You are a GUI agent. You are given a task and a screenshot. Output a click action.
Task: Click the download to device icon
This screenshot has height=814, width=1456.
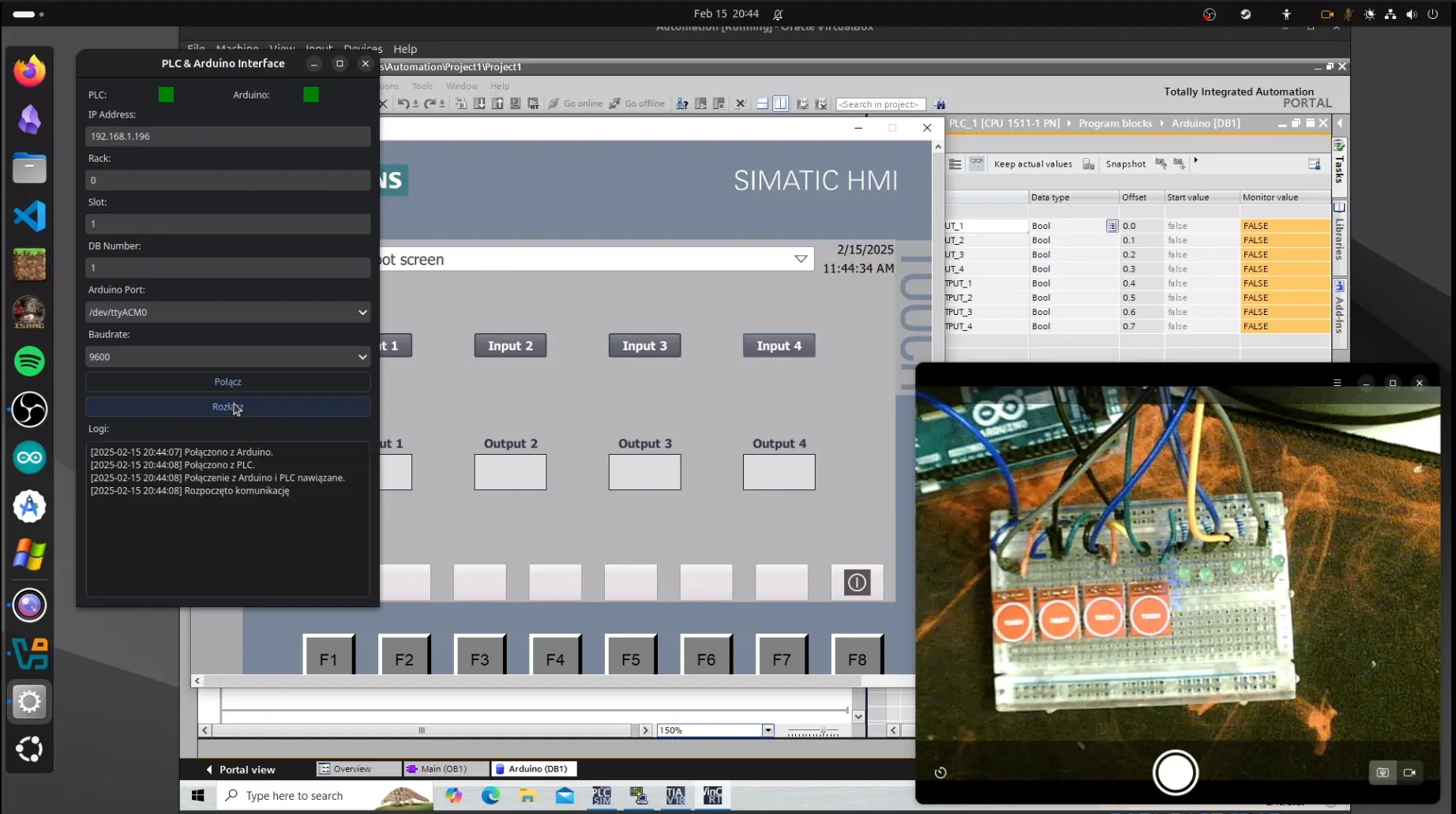click(x=479, y=103)
